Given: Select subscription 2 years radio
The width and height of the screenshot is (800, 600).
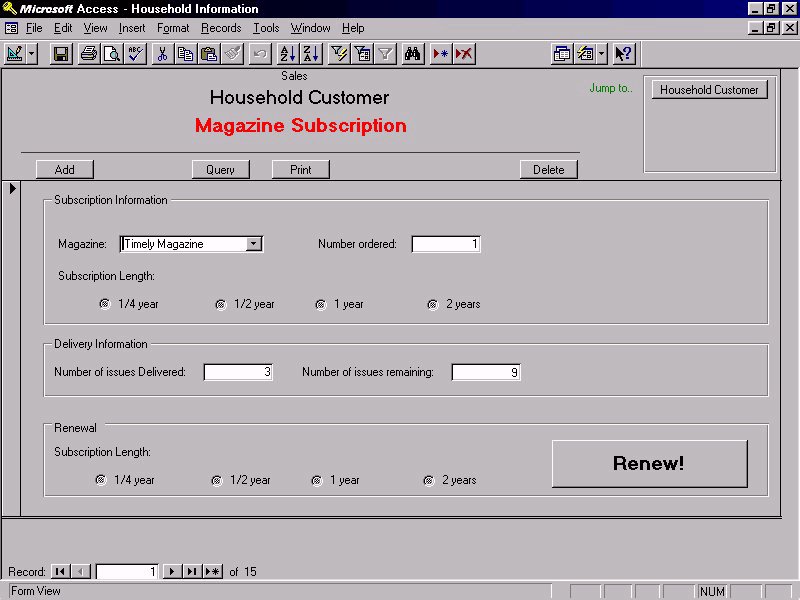Looking at the screenshot, I should coord(432,305).
